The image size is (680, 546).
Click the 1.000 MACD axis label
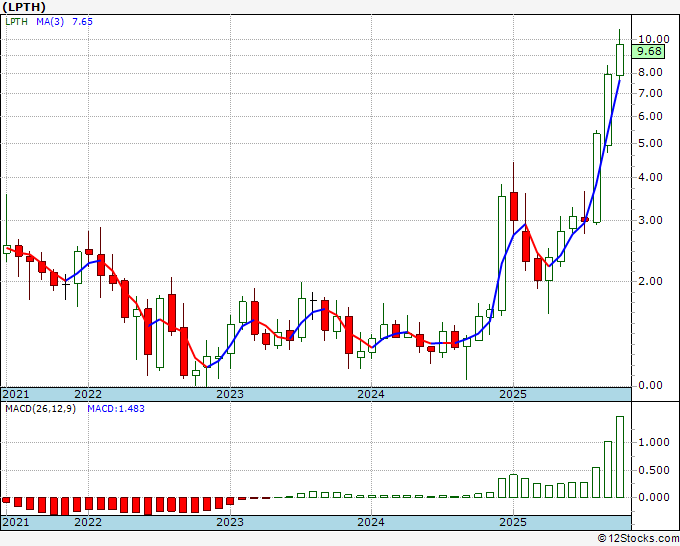click(x=654, y=442)
